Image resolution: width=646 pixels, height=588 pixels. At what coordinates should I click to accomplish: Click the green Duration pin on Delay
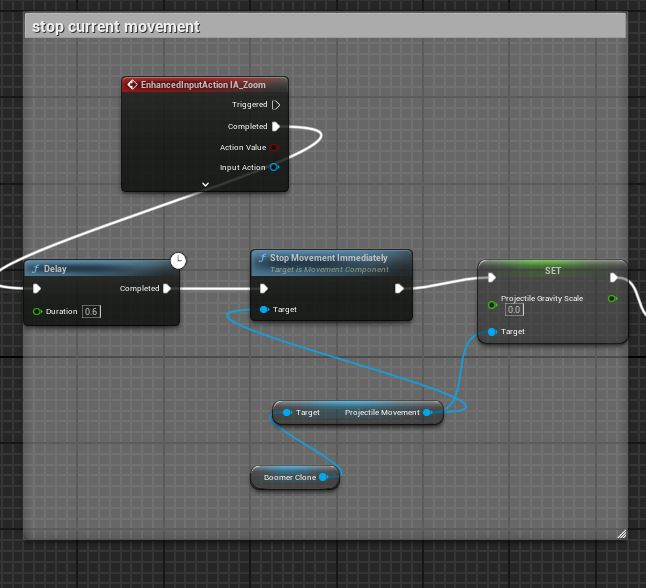coord(37,312)
